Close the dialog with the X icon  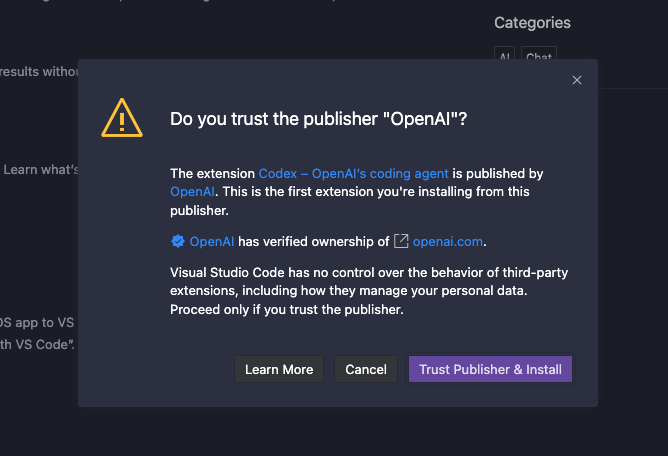pyautogui.click(x=577, y=80)
